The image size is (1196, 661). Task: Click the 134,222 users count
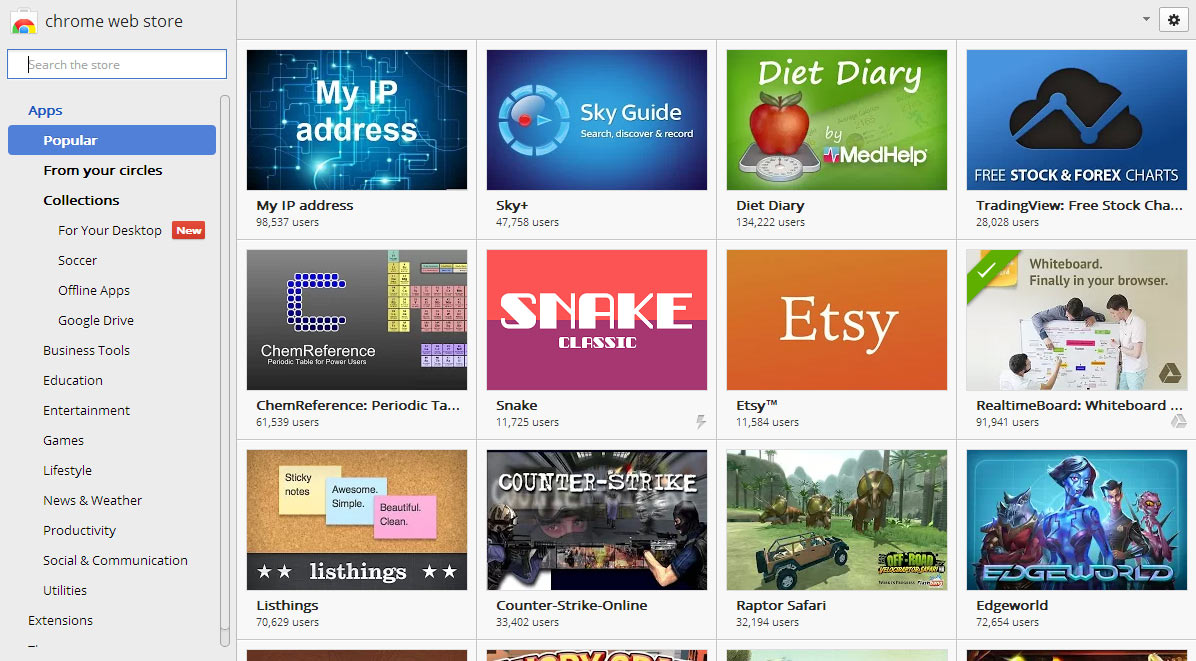click(770, 223)
